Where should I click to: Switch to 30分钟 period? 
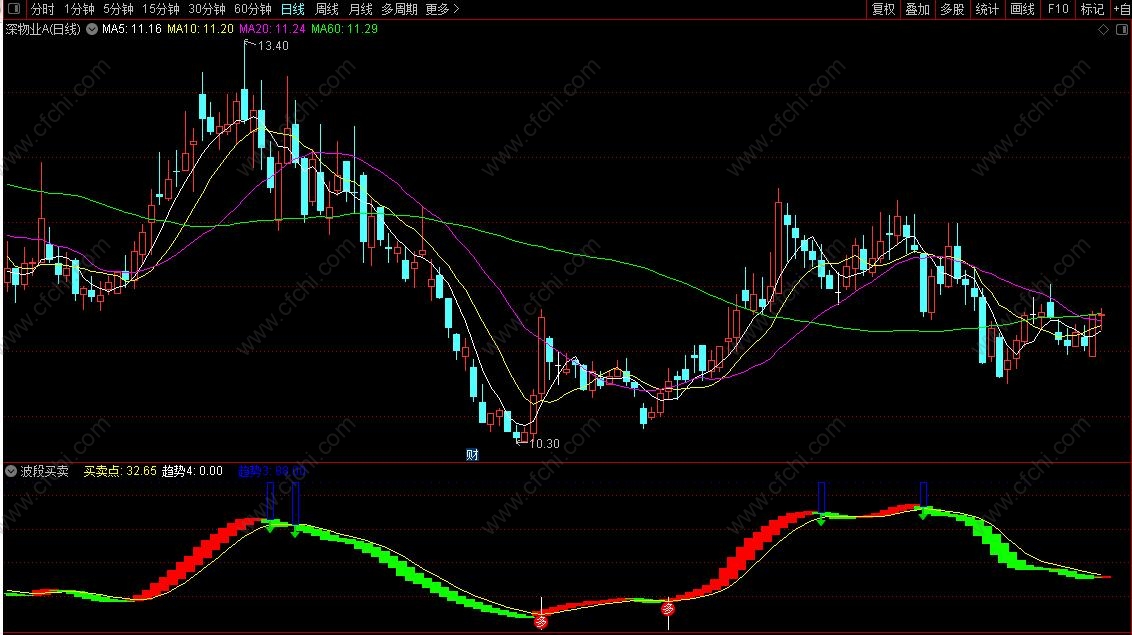(206, 9)
